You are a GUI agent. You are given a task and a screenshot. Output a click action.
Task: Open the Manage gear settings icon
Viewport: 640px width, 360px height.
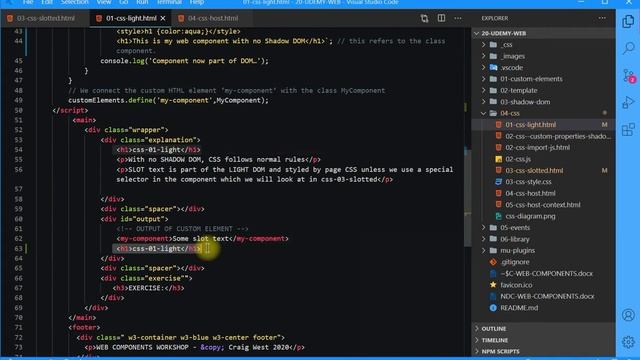(628, 342)
